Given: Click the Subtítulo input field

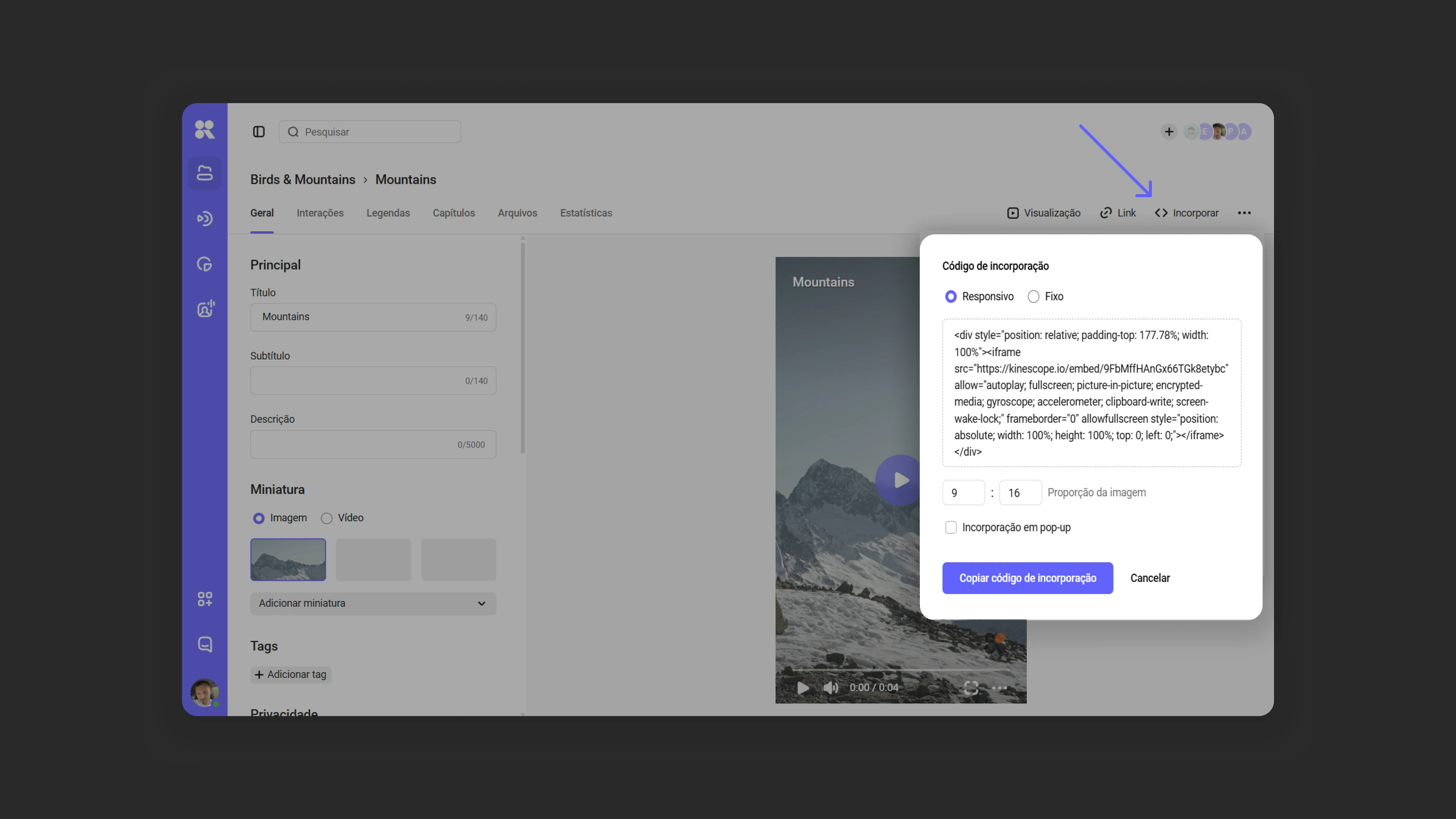Looking at the screenshot, I should [373, 380].
